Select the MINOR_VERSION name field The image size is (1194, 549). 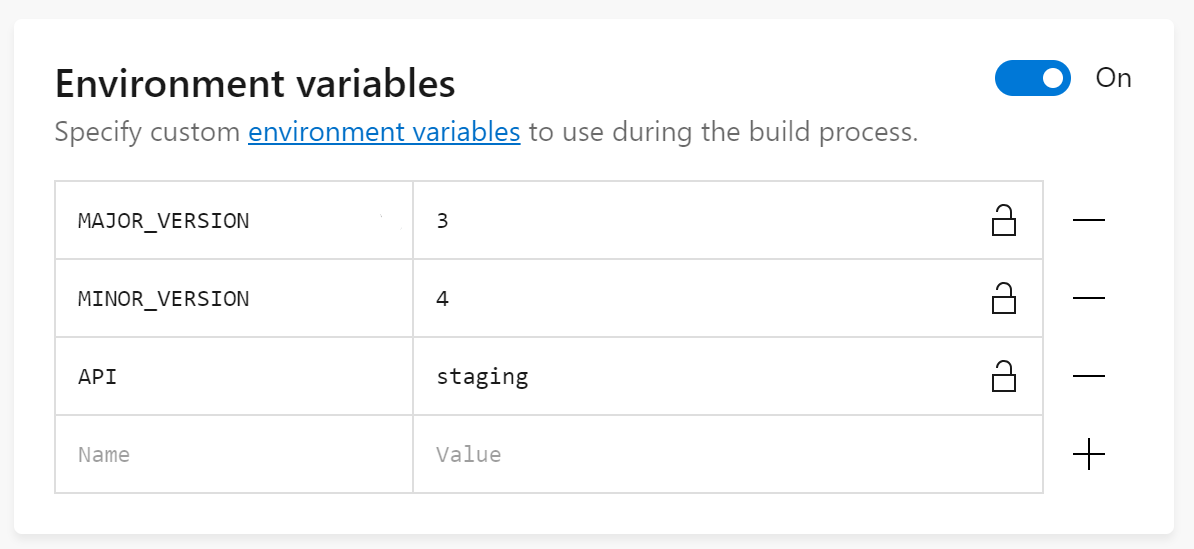[234, 299]
